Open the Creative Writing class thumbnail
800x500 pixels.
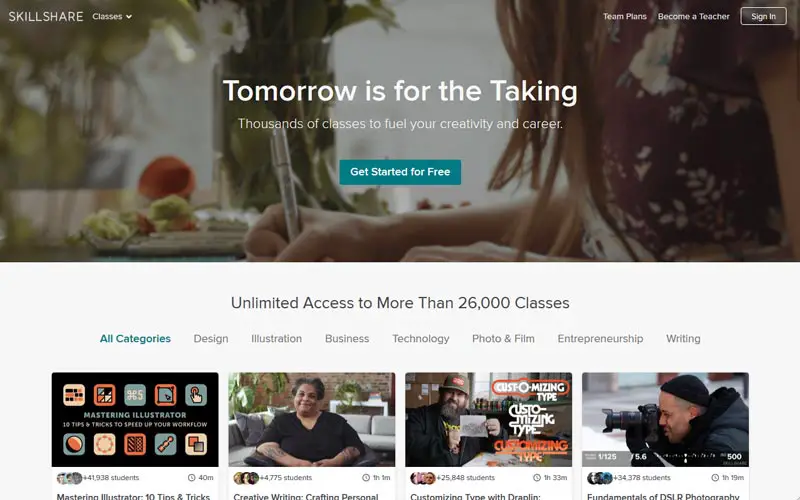point(312,419)
